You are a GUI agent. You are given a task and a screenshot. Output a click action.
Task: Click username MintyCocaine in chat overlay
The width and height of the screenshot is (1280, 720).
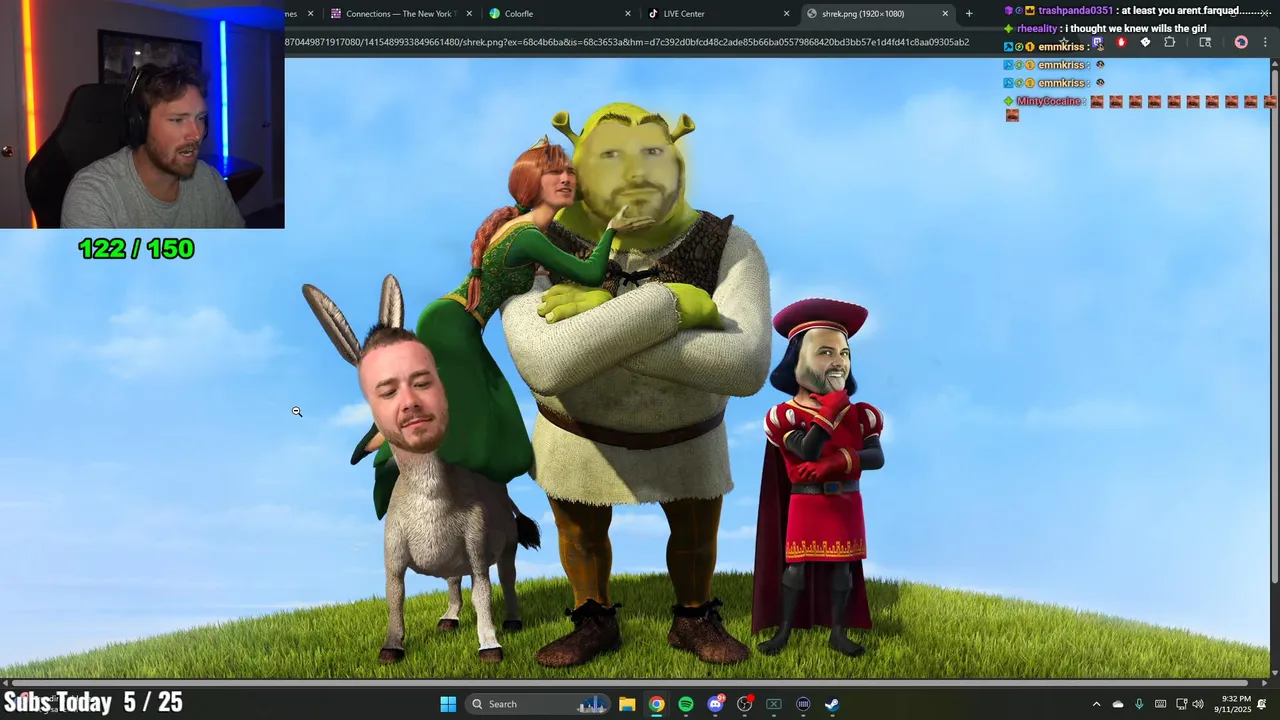point(1049,101)
